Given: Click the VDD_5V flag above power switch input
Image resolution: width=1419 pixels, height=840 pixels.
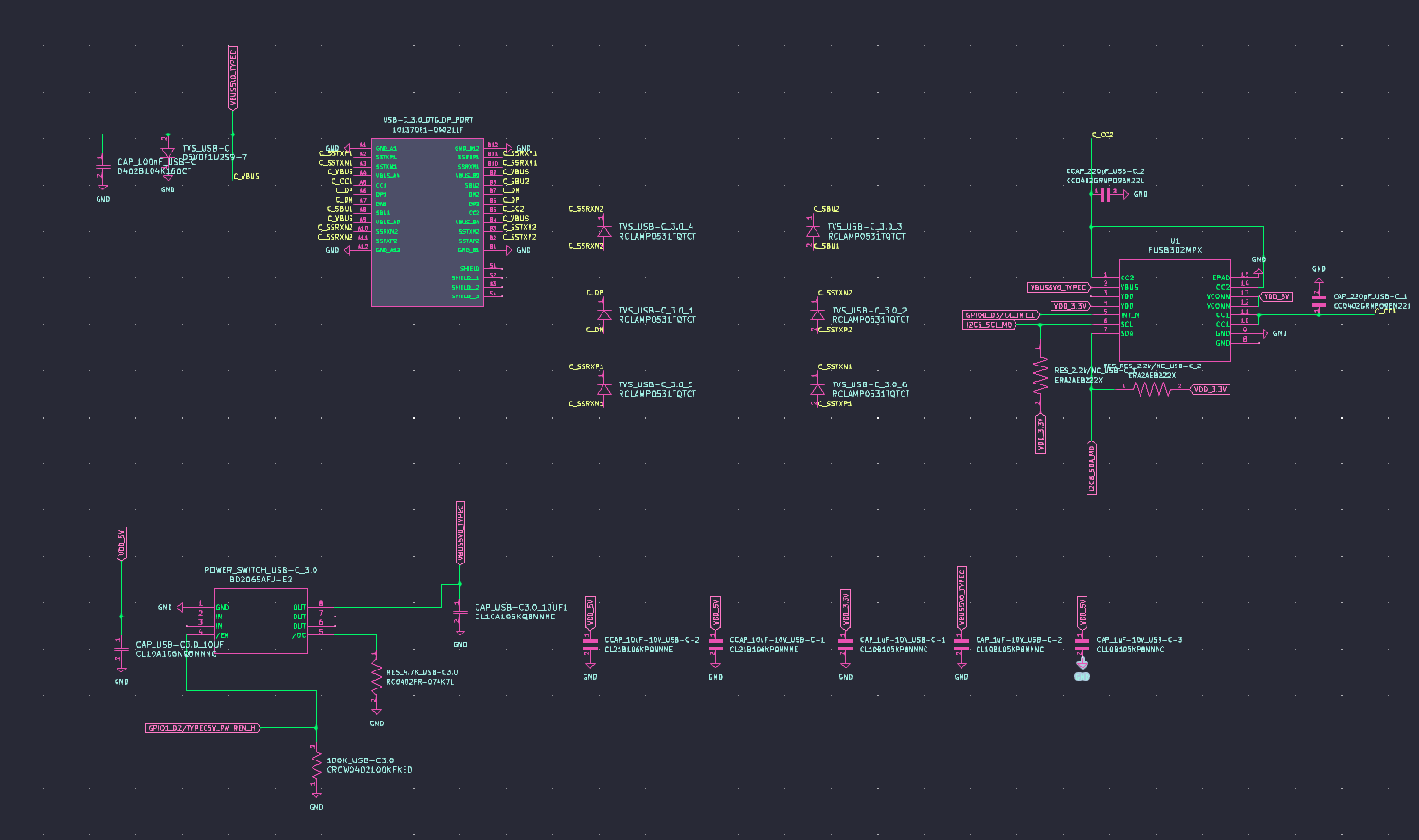Looking at the screenshot, I should [121, 544].
